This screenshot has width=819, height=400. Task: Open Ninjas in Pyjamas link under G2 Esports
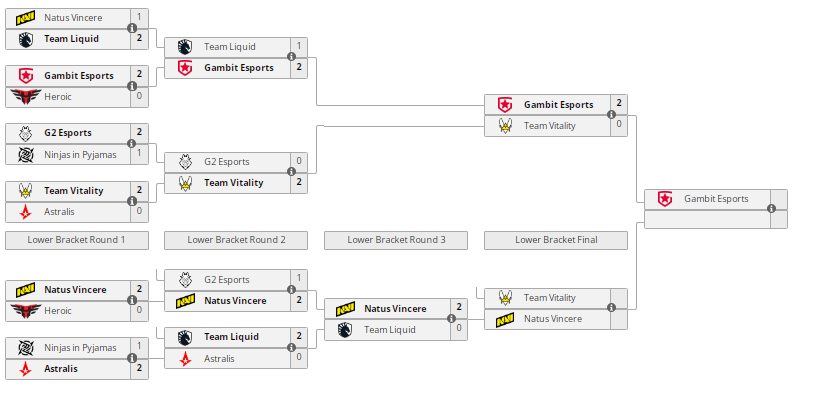(x=80, y=155)
